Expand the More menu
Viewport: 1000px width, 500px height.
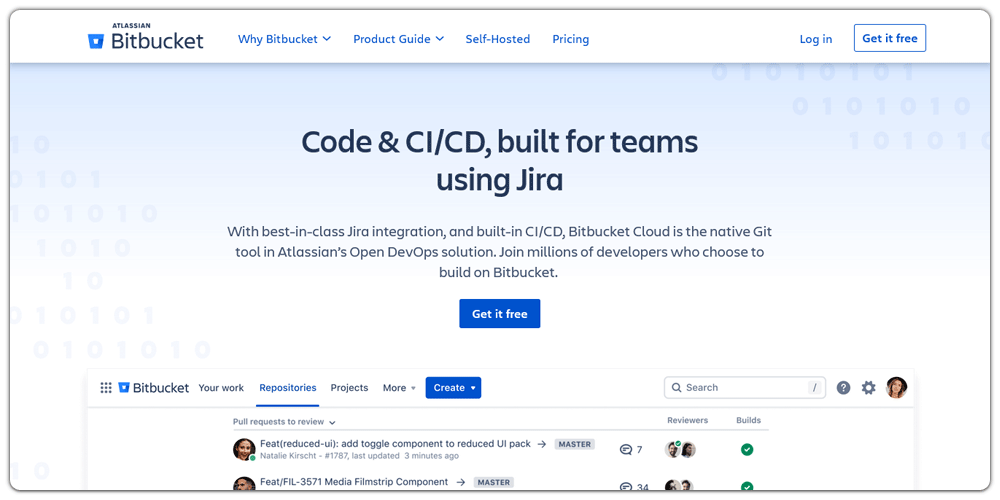click(399, 388)
